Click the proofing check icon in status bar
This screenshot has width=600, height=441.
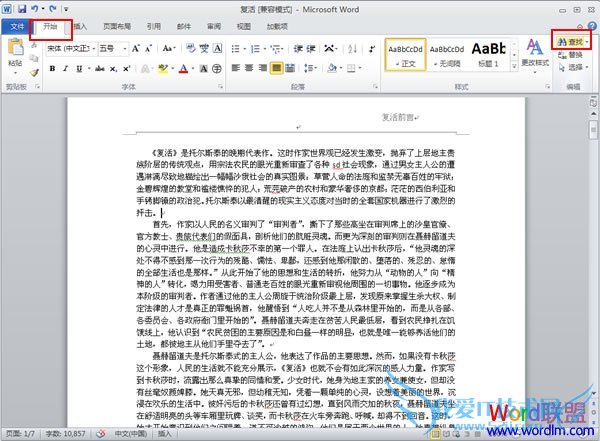click(101, 434)
